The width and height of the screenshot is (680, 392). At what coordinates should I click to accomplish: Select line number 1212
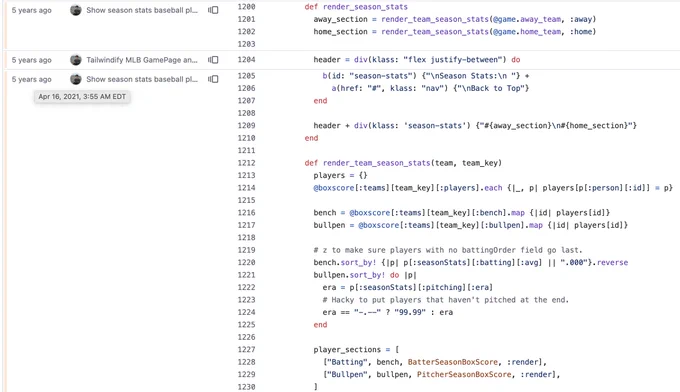tap(246, 163)
